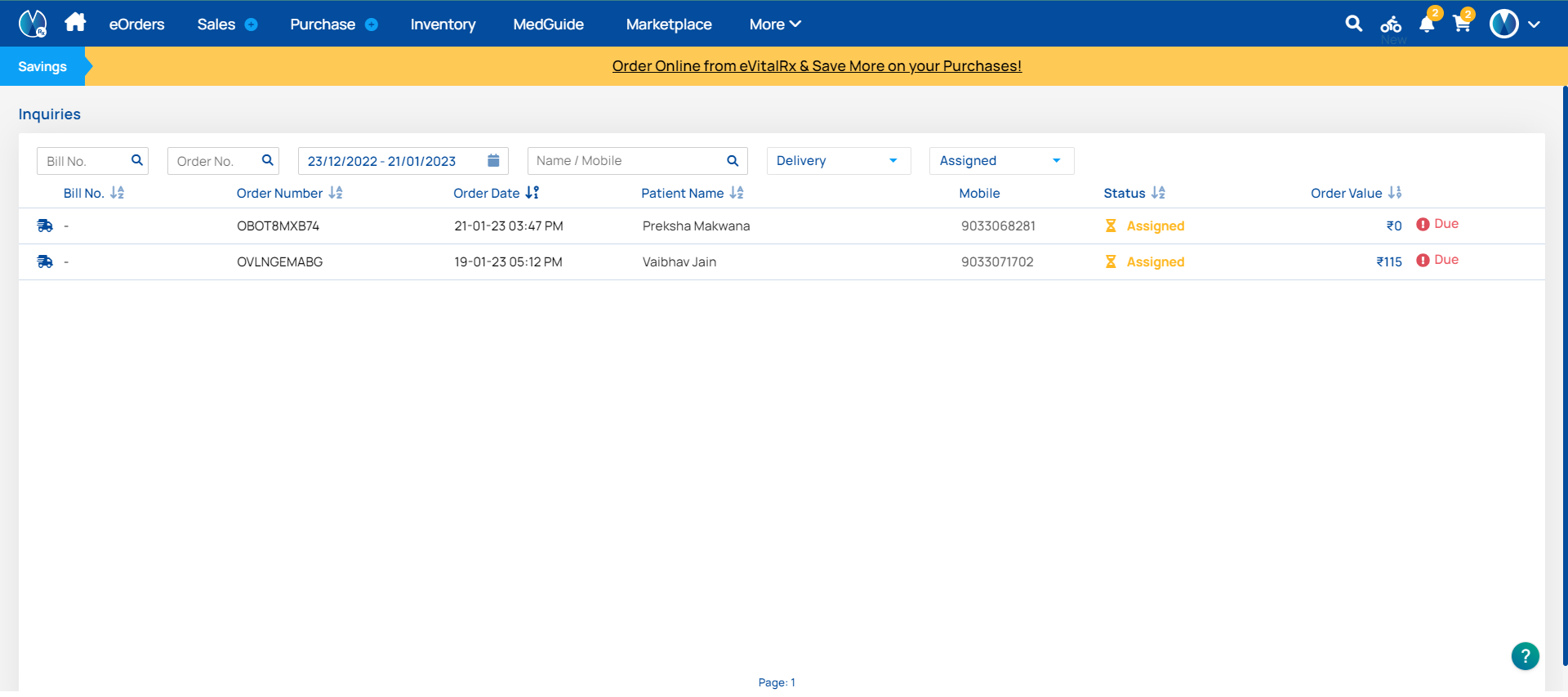This screenshot has width=1568, height=697.
Task: Open the help question mark button
Action: pos(1525,655)
